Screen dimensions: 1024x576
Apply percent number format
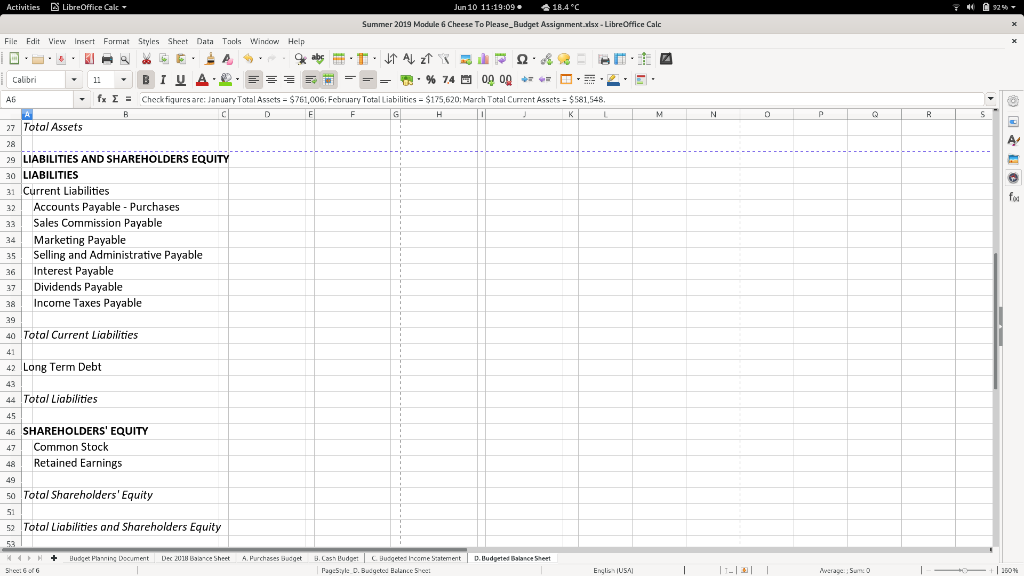[431, 79]
